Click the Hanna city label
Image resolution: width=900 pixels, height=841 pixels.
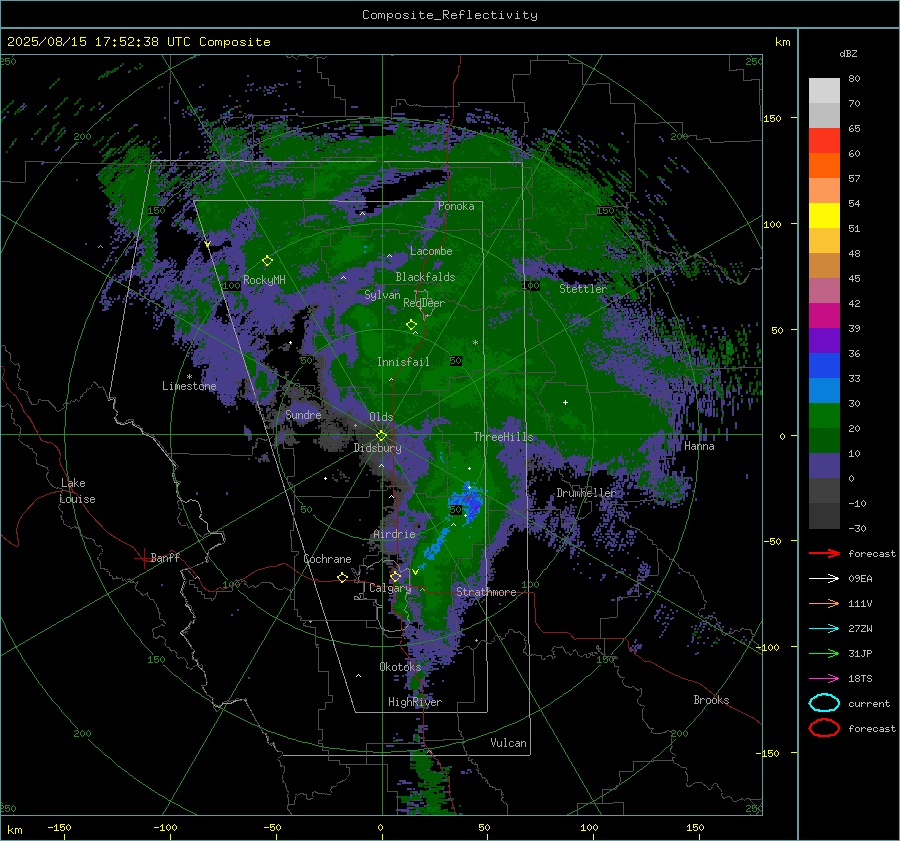(699, 446)
